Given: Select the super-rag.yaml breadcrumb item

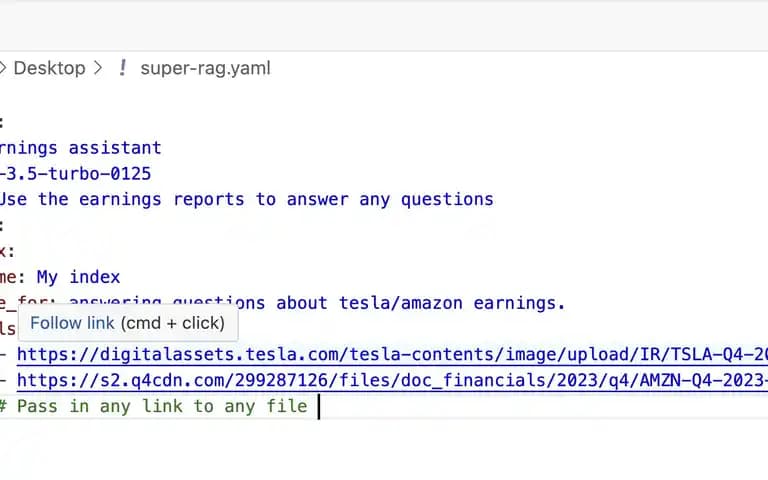Looking at the screenshot, I should 205,68.
